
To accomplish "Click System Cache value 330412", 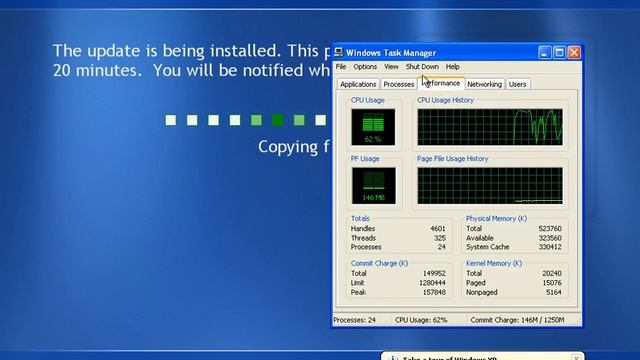I will [550, 247].
